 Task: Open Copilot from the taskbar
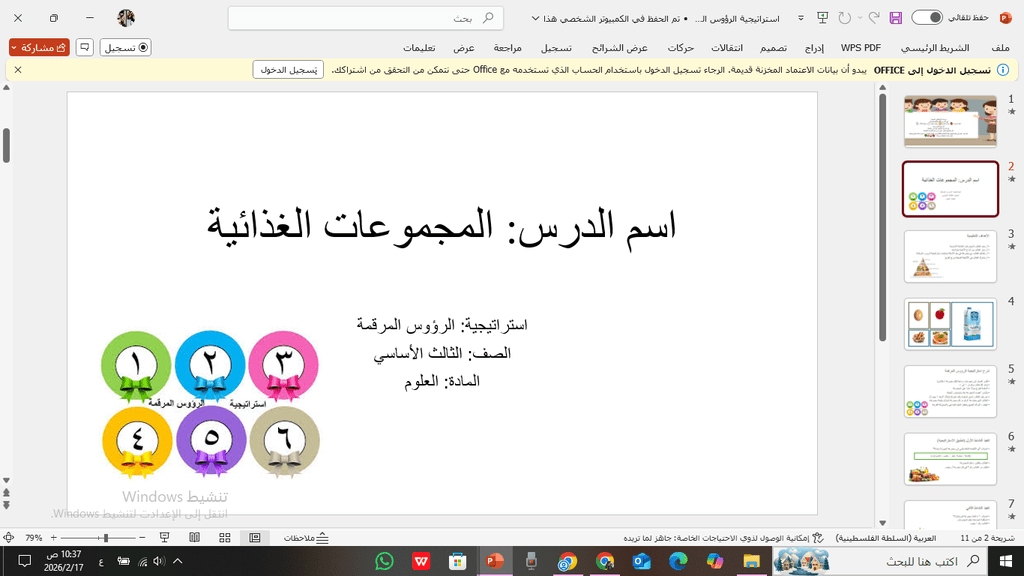[x=715, y=561]
